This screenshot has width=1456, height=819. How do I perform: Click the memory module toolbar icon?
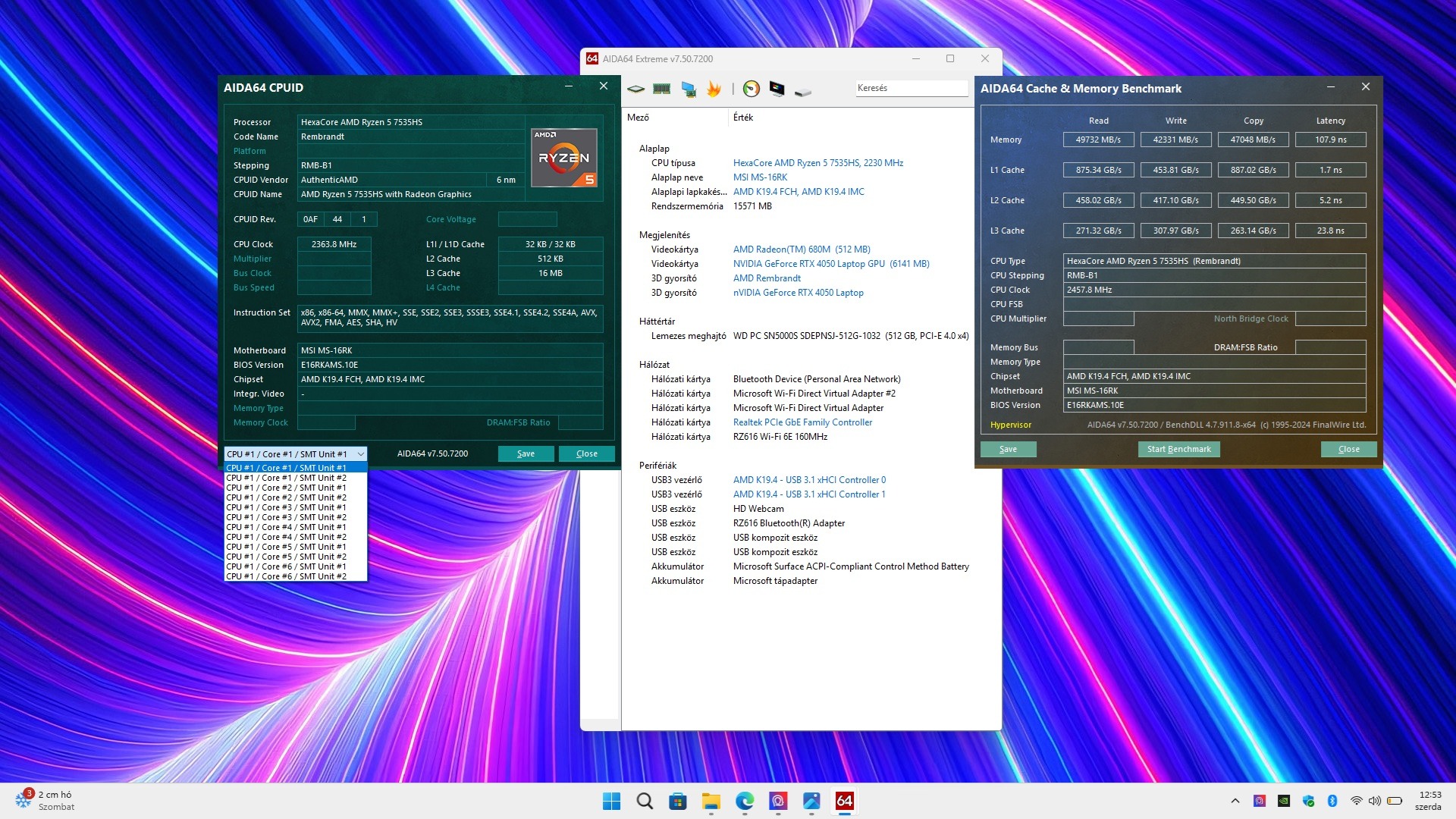(662, 89)
